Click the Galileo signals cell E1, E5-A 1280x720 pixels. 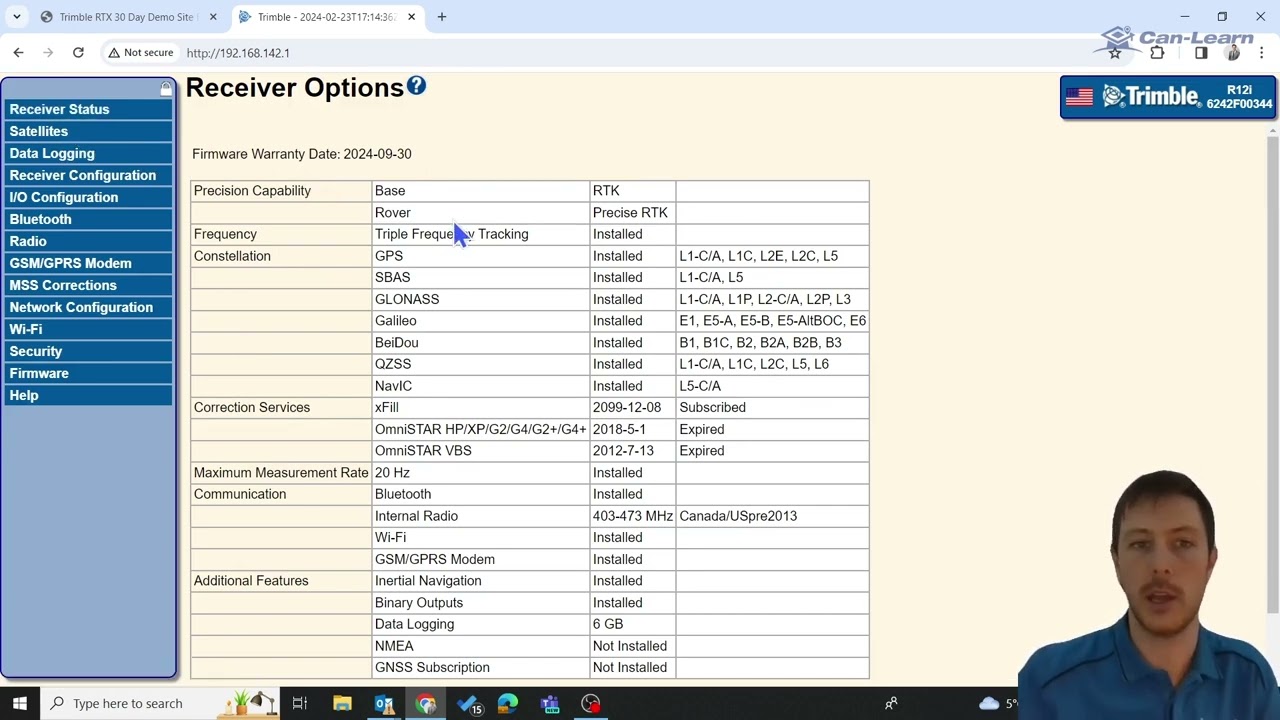pyautogui.click(x=772, y=321)
